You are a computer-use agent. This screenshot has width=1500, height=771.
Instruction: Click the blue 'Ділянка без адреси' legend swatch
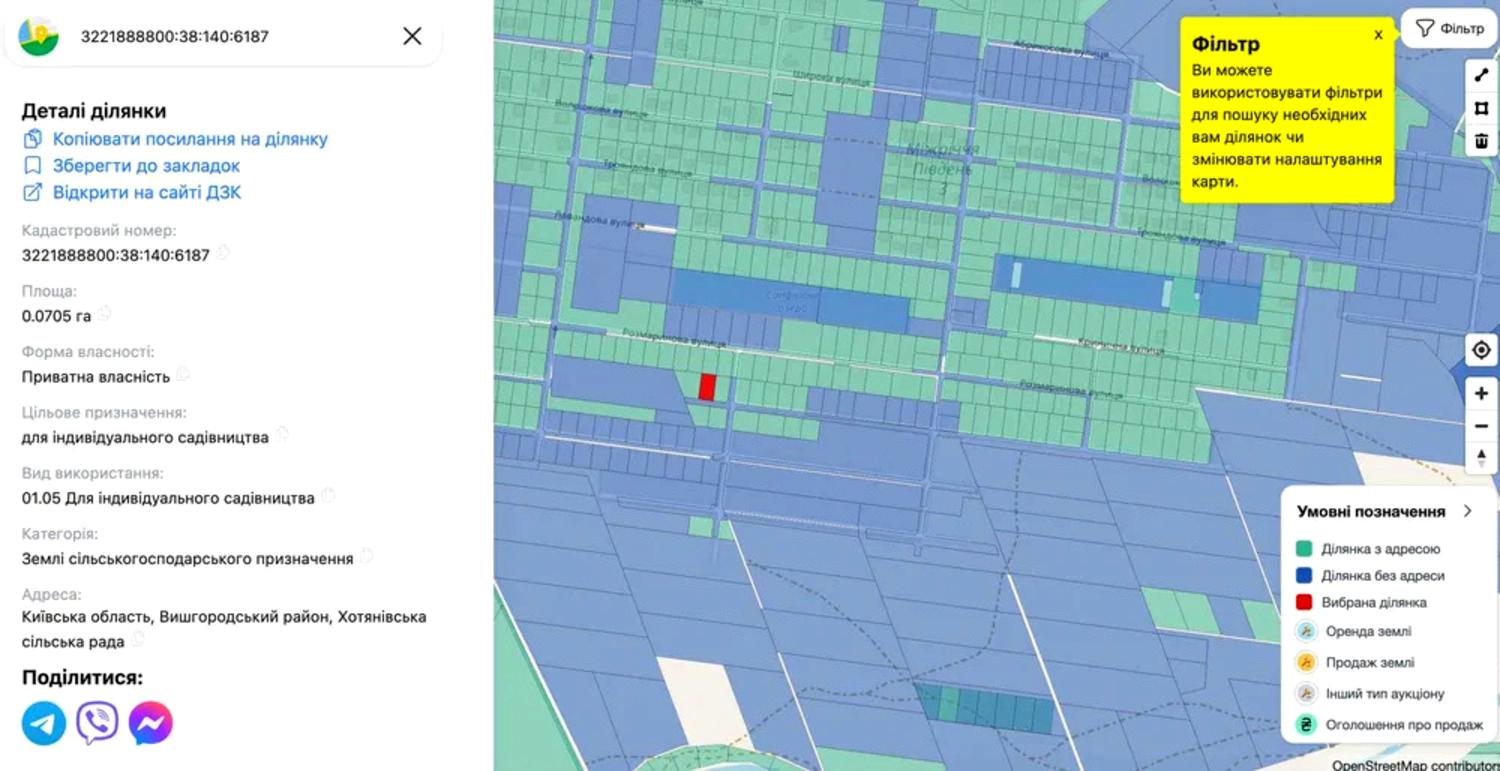pos(1304,576)
